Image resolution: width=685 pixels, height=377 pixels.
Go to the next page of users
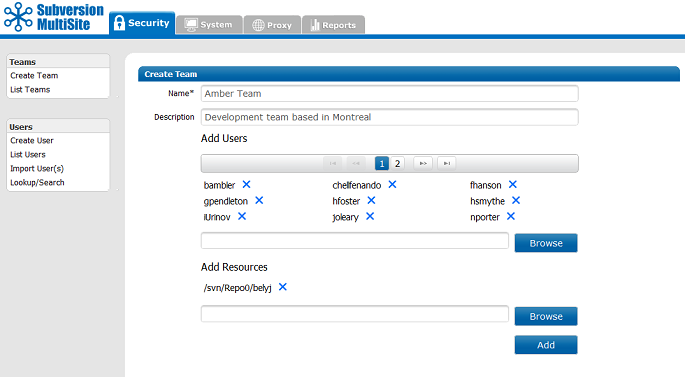[423, 163]
